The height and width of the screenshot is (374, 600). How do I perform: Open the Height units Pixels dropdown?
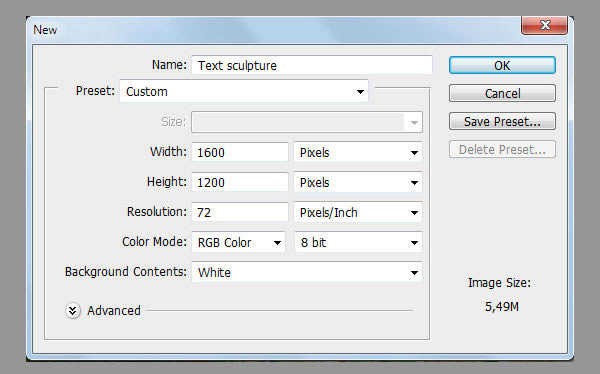(358, 182)
